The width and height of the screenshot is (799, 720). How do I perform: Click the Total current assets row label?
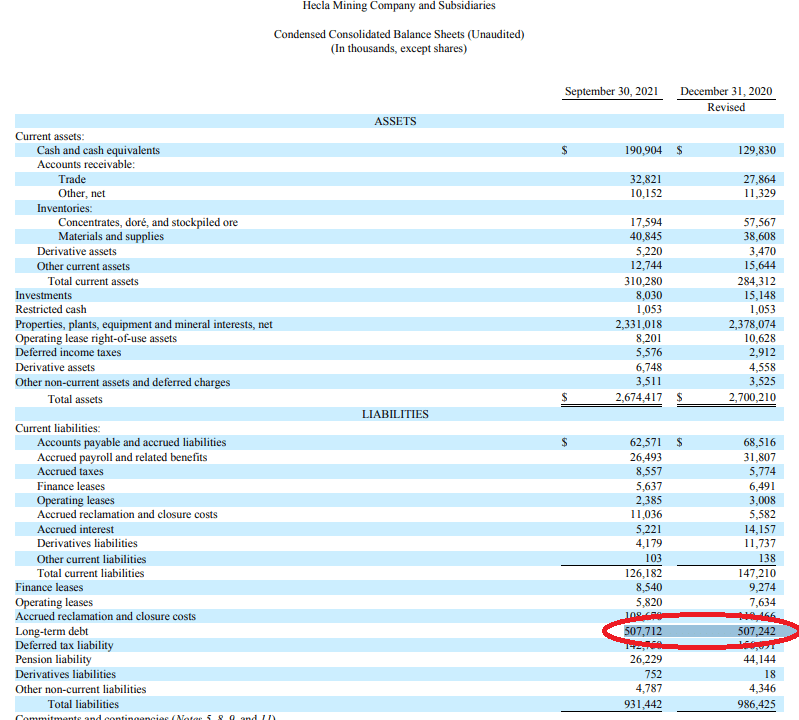click(x=93, y=281)
